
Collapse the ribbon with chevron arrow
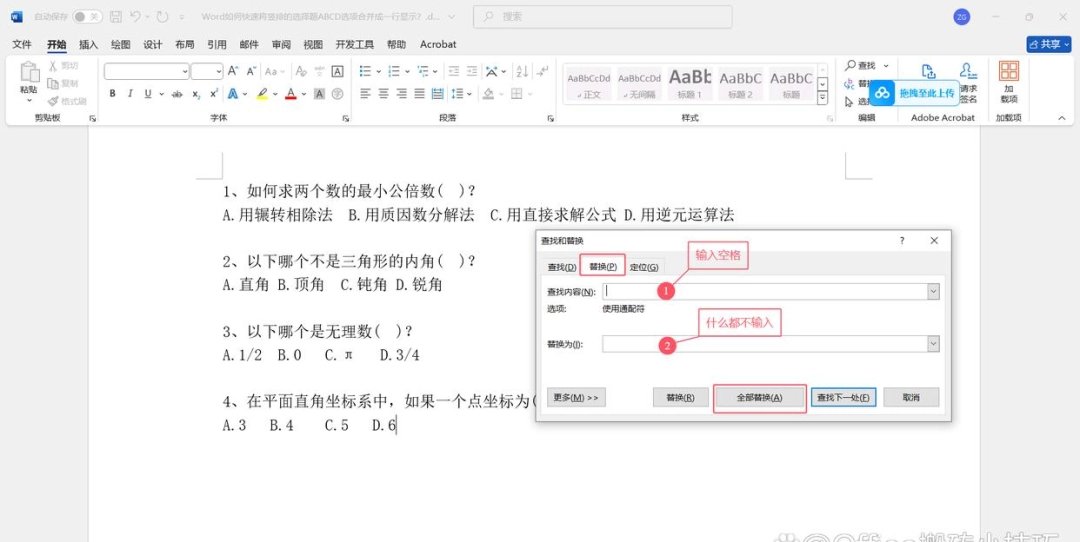coord(1061,118)
